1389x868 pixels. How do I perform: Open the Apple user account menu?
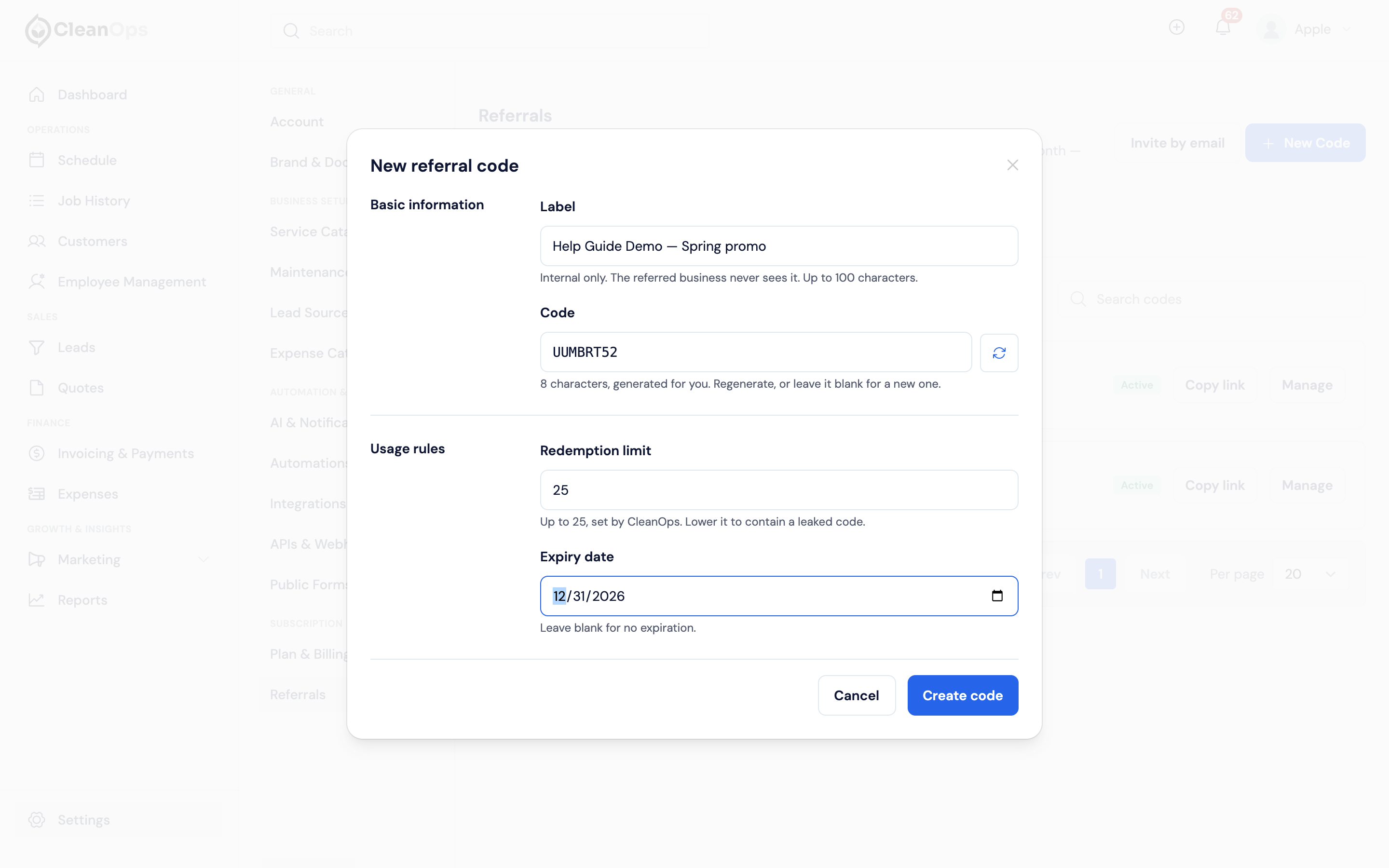pos(1305,29)
